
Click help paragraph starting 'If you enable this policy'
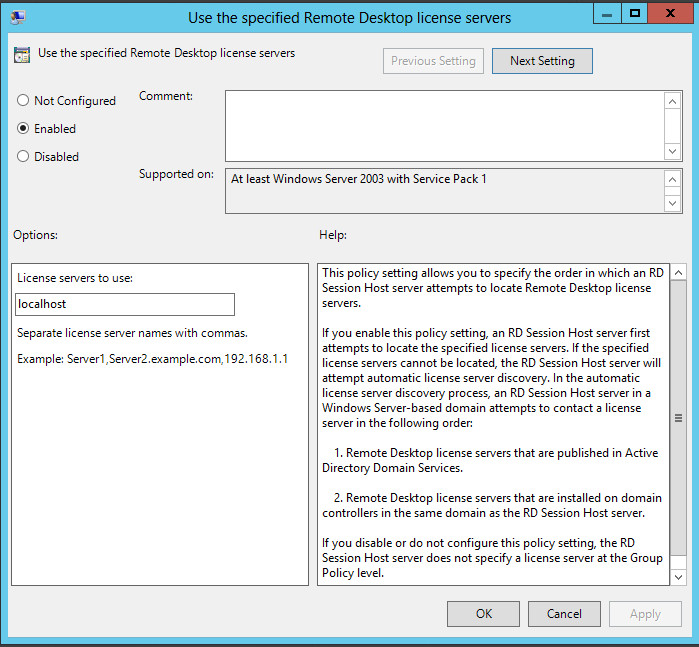coord(491,378)
